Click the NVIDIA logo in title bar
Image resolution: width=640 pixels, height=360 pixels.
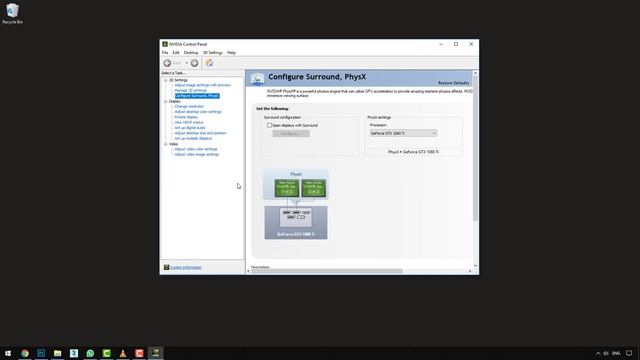[165, 44]
